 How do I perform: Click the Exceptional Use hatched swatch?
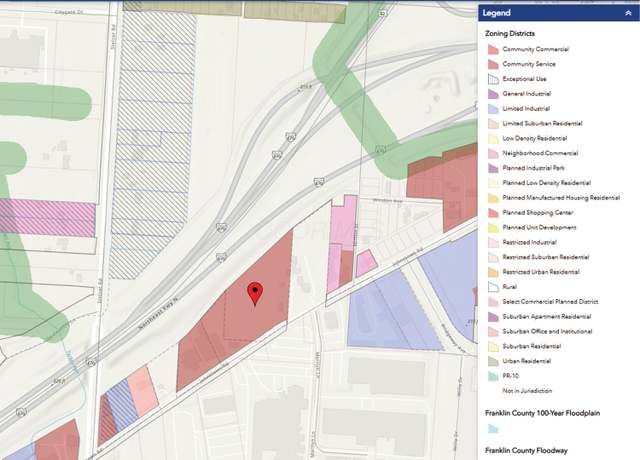tap(493, 79)
